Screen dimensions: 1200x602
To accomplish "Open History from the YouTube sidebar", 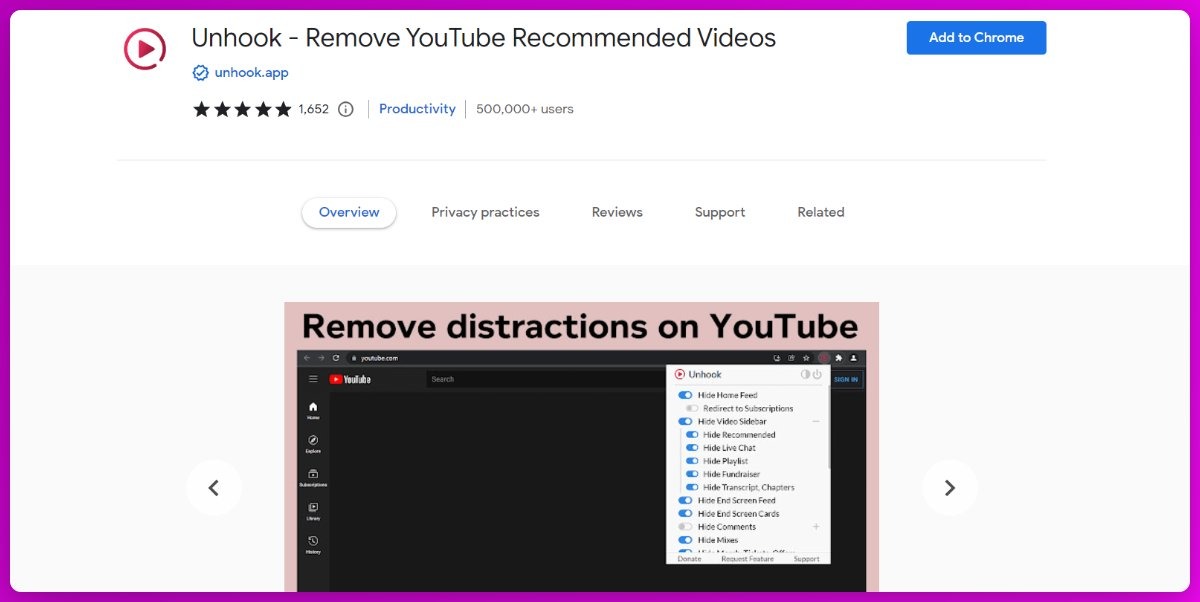I will [x=312, y=539].
